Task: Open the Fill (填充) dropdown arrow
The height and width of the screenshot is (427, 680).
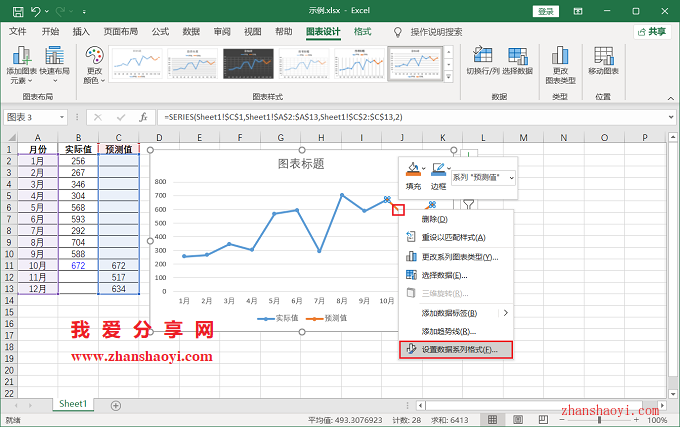Action: (424, 168)
